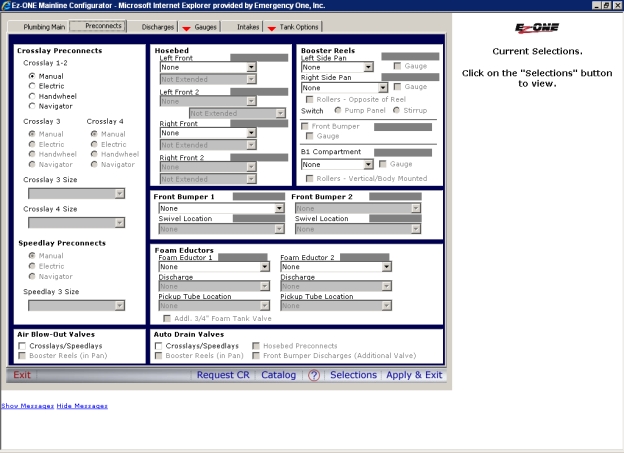The width and height of the screenshot is (624, 453).
Task: Click Show Messages link
Action: coord(27,406)
